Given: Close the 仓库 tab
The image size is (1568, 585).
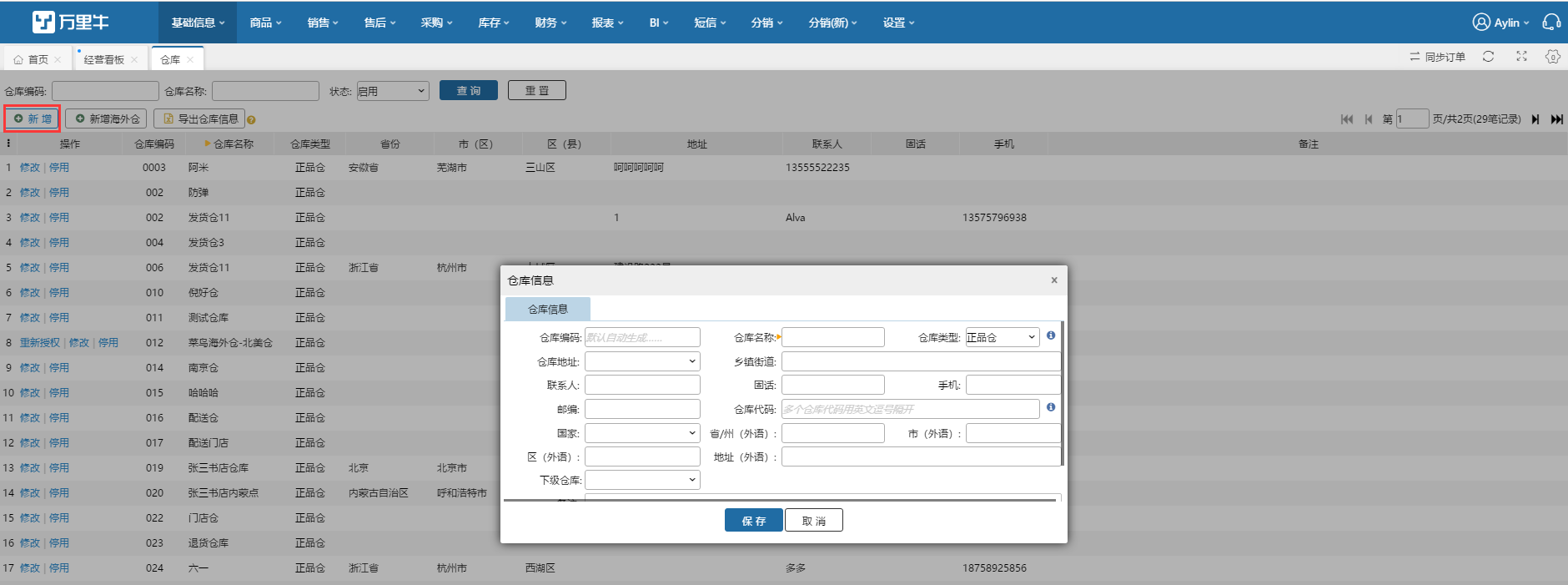Looking at the screenshot, I should (x=190, y=60).
